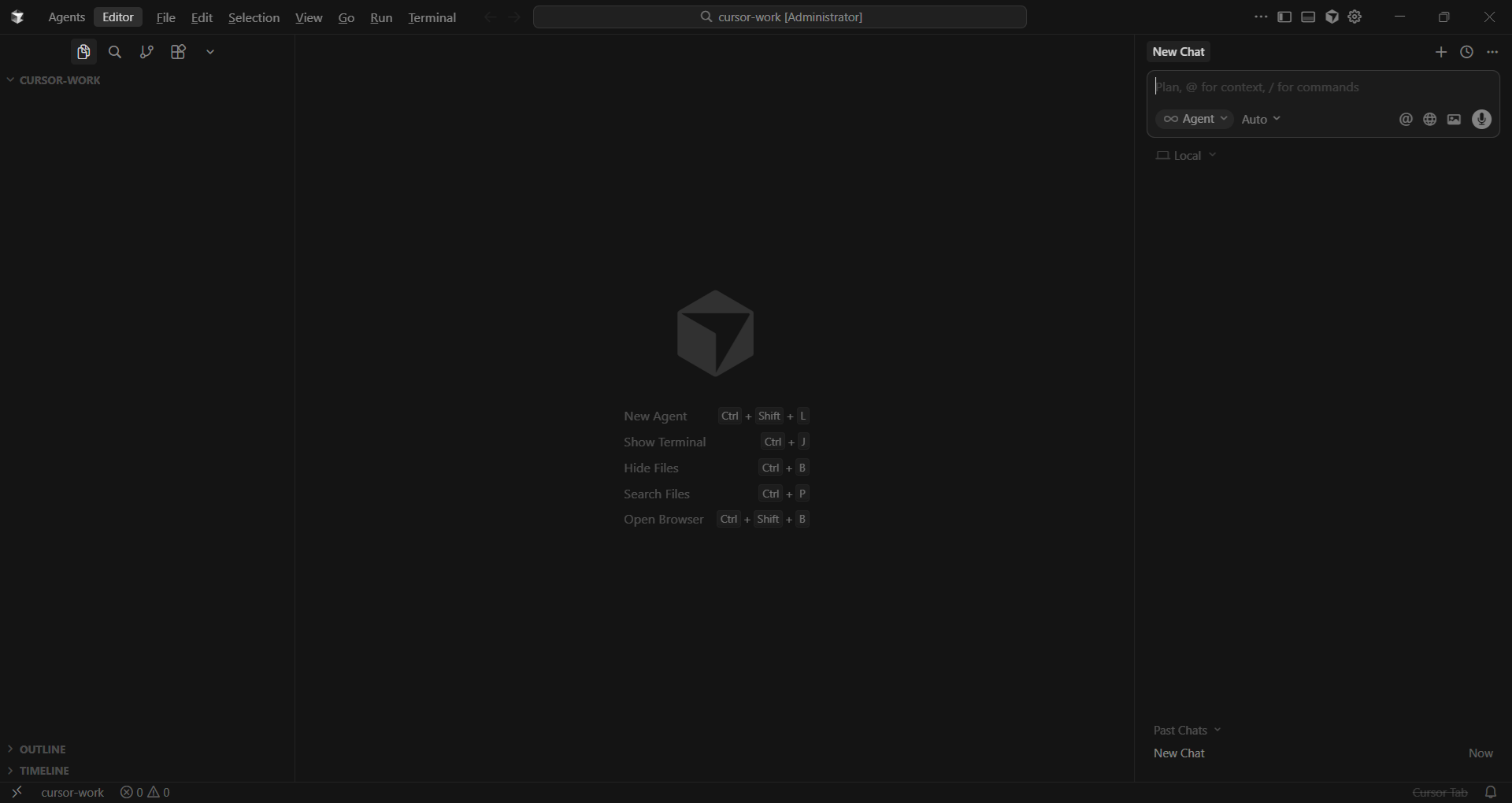Open the Source Control branch icon
Screen dimensions: 1512x803
[146, 52]
